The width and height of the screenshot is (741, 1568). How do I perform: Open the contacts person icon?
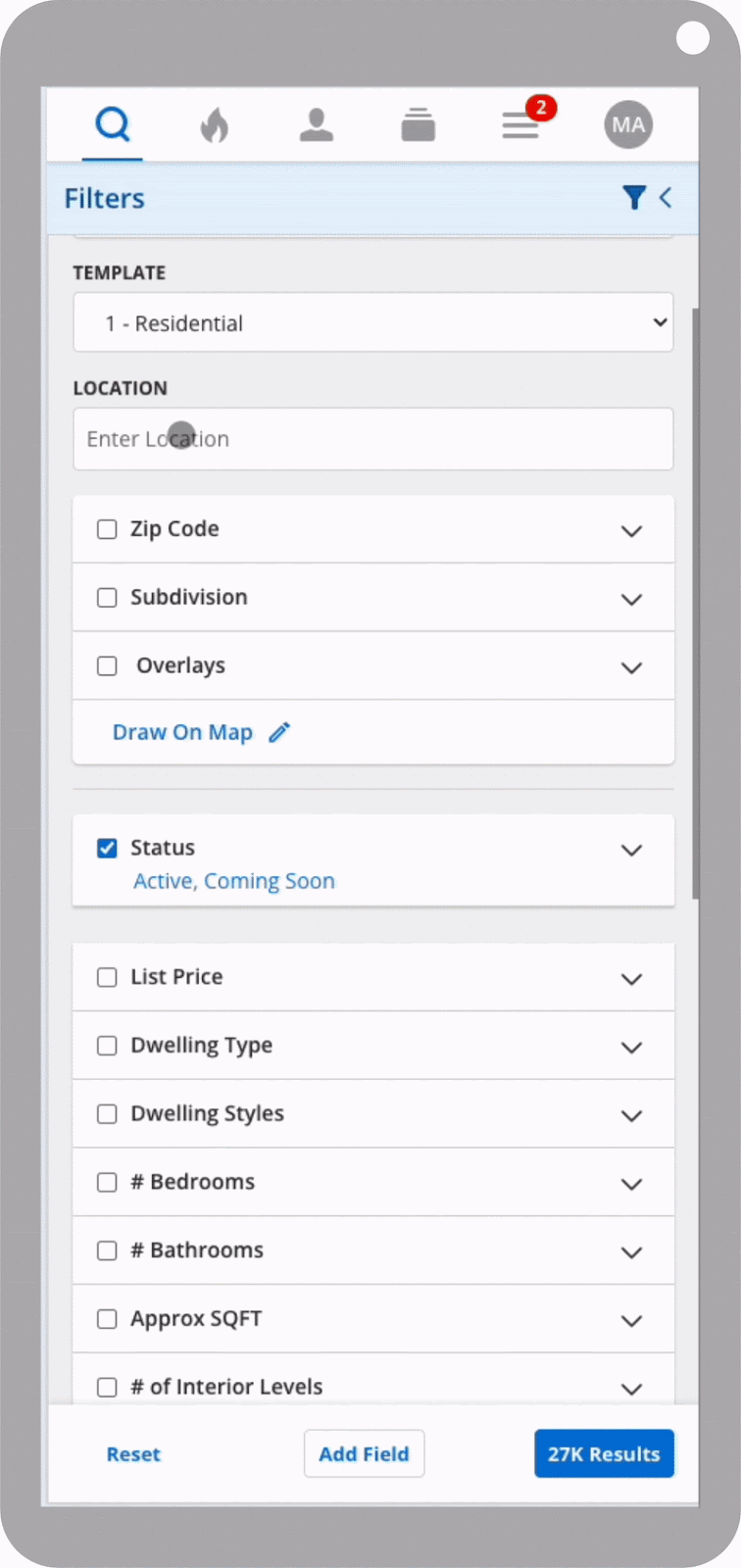[x=317, y=124]
